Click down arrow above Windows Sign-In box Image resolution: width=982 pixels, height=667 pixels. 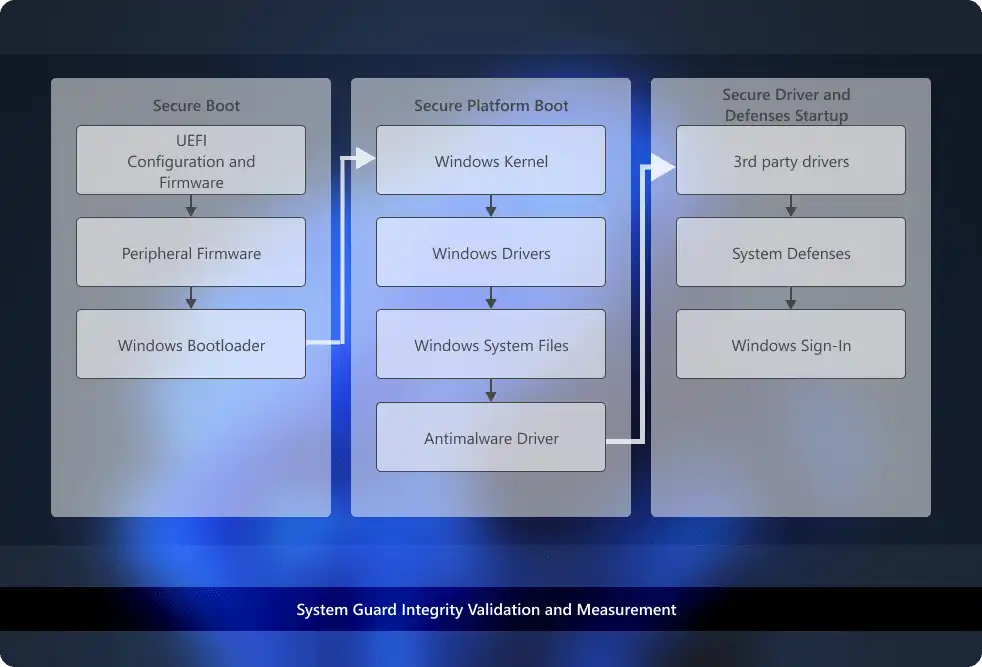[x=791, y=298]
